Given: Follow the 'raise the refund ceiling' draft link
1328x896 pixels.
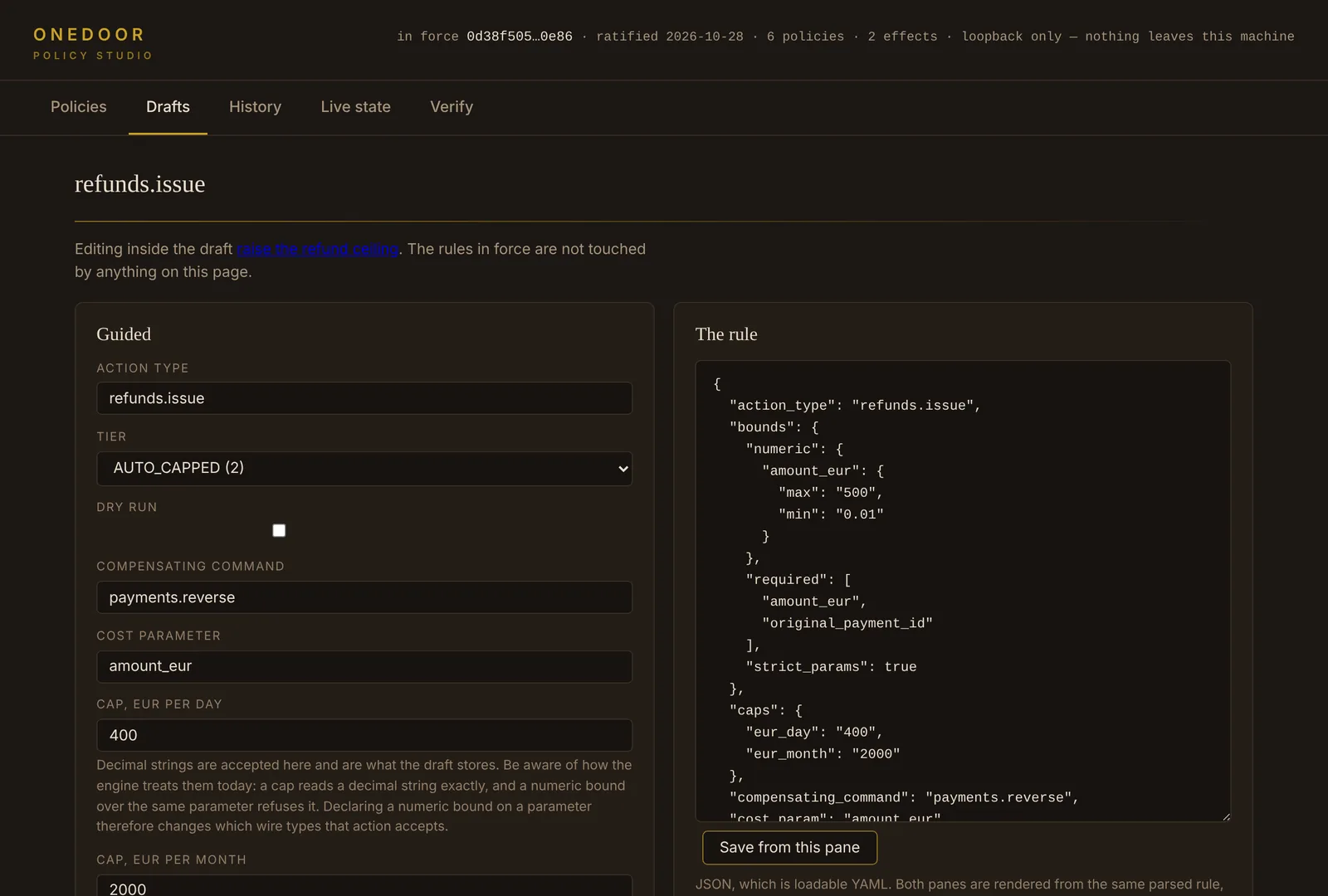Looking at the screenshot, I should click(318, 249).
